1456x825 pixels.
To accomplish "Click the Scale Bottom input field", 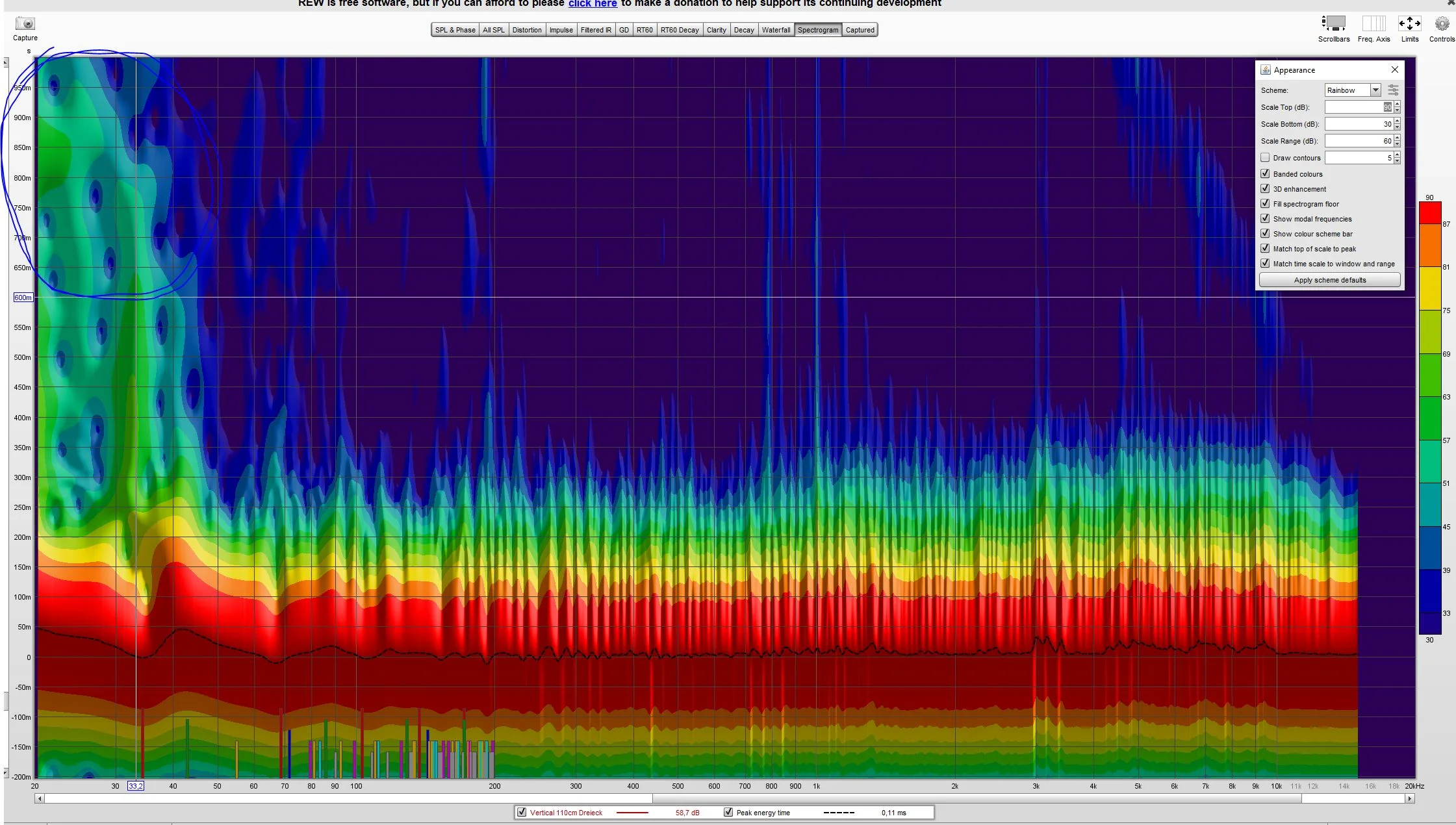I will point(1359,124).
